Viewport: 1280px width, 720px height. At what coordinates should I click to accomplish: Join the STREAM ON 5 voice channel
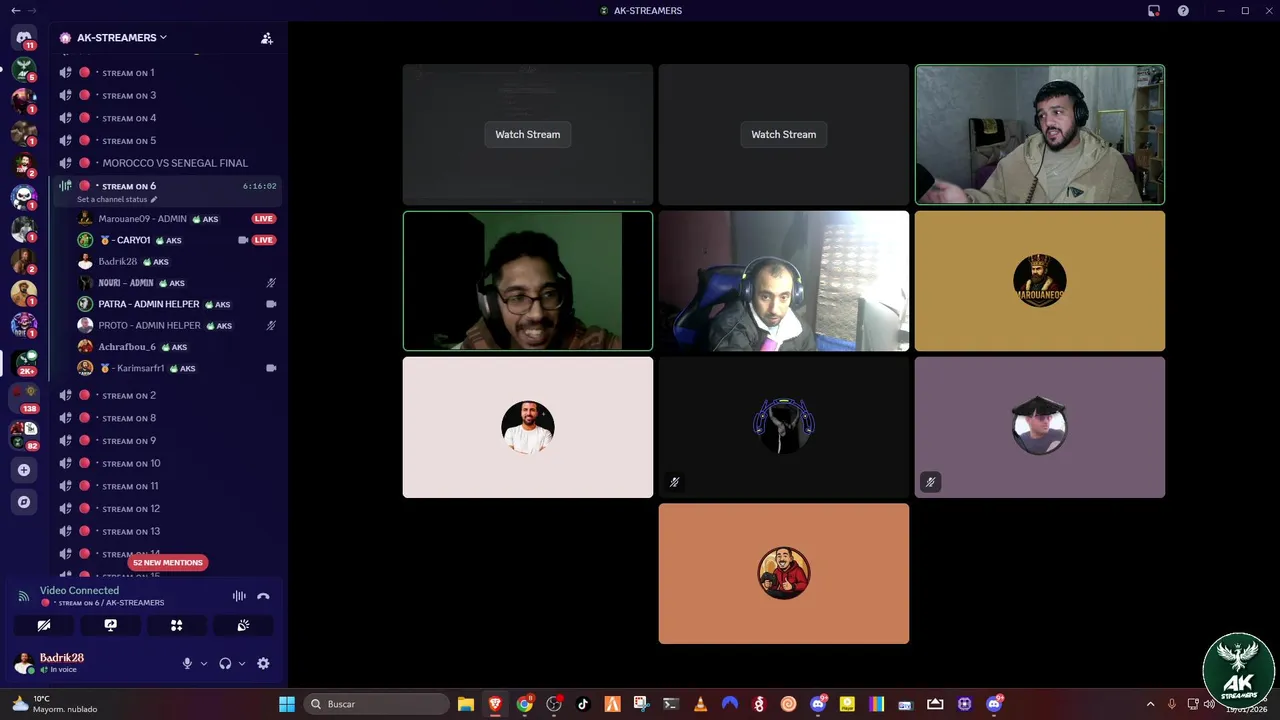[x=167, y=141]
